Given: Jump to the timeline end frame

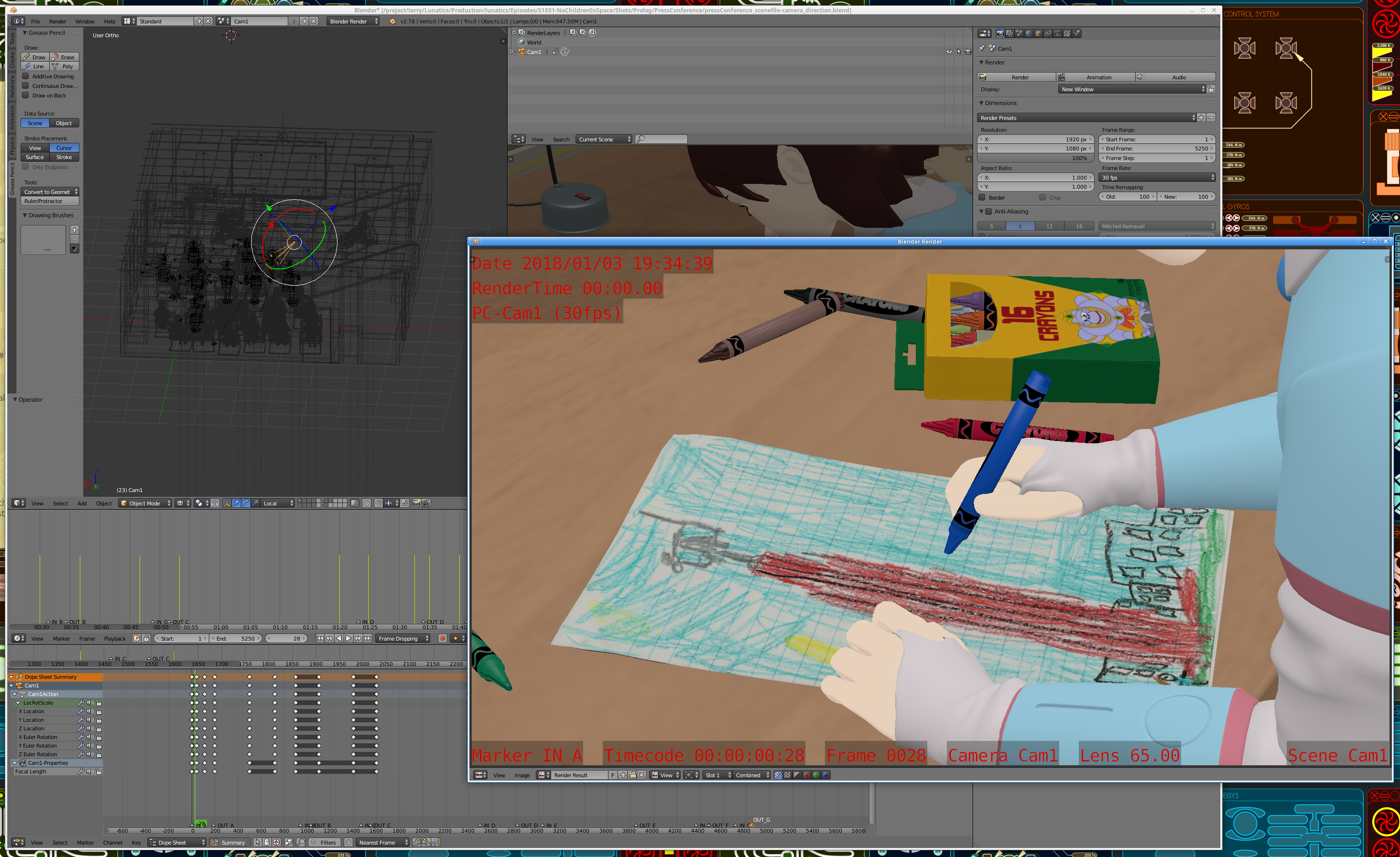Looking at the screenshot, I should click(x=368, y=638).
